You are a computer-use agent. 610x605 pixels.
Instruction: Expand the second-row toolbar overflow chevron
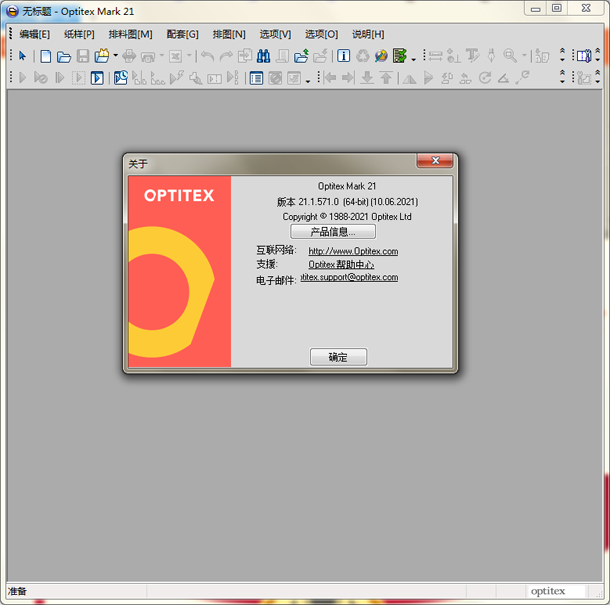[x=562, y=77]
